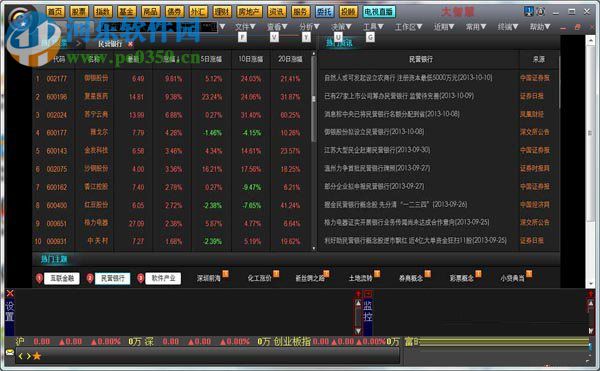Viewport: 600px width, 371px height.
Task: Select the stock row with code 600196
Action: (x=172, y=97)
